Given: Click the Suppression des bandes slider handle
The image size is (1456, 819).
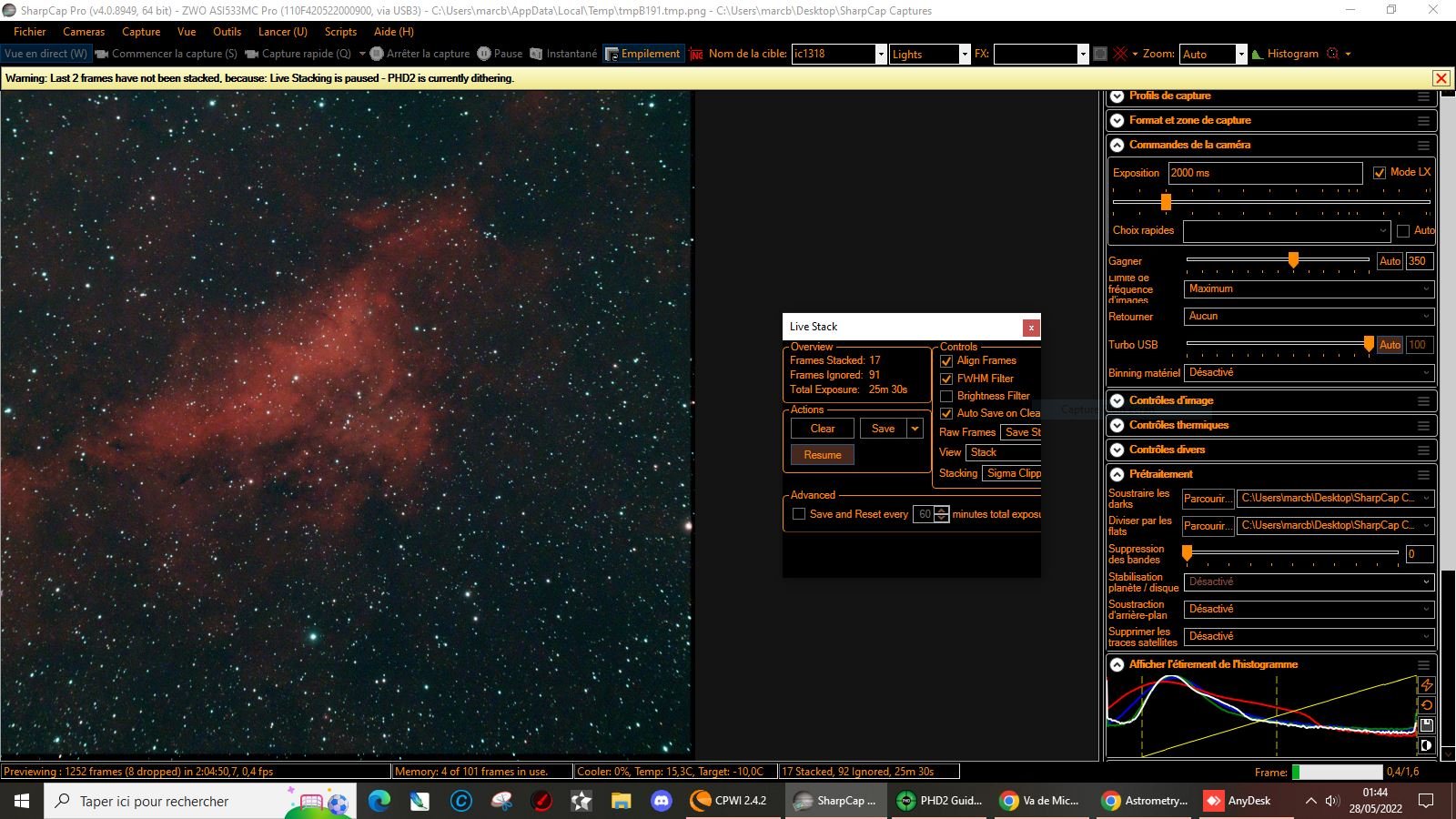Looking at the screenshot, I should click(1187, 553).
